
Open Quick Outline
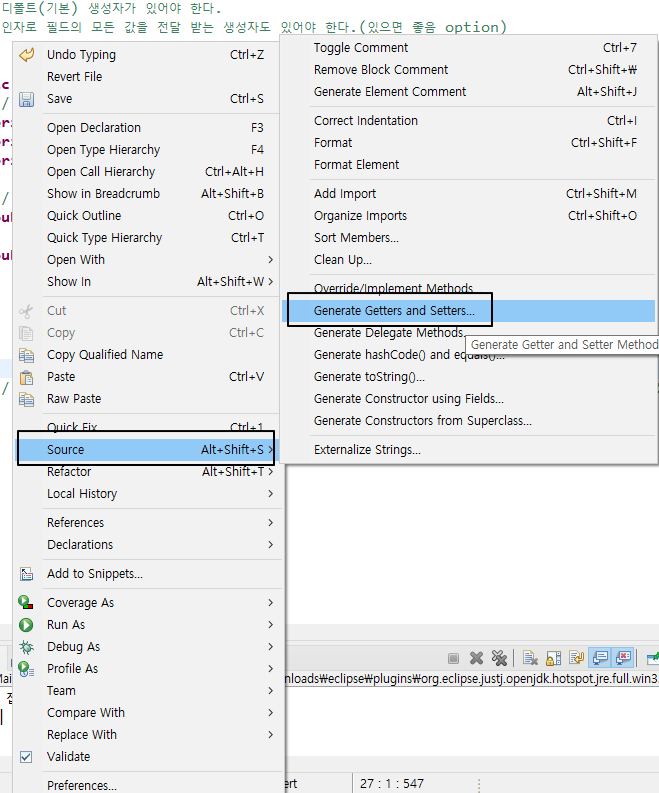coord(146,216)
